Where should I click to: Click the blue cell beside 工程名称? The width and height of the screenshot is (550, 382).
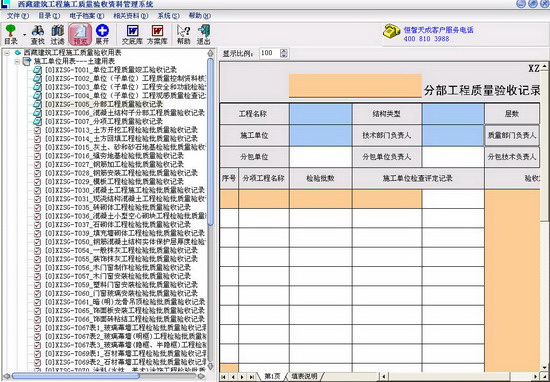321,114
